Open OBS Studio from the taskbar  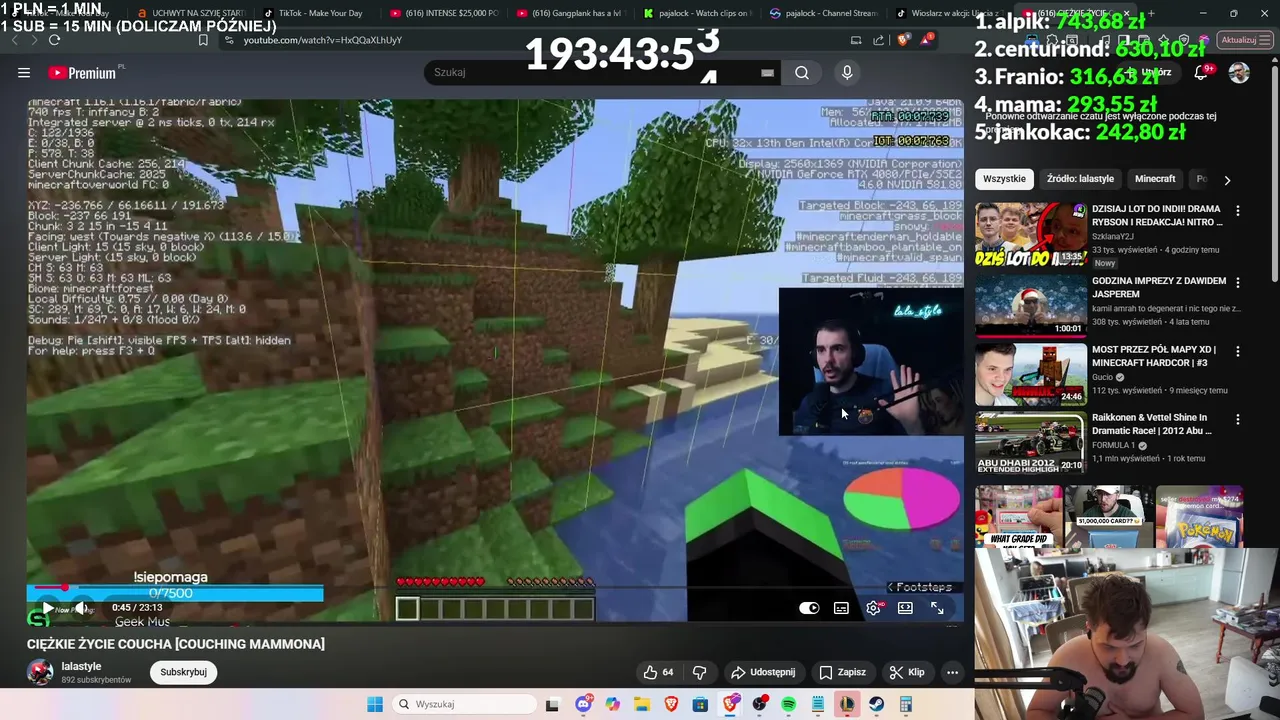pos(759,704)
